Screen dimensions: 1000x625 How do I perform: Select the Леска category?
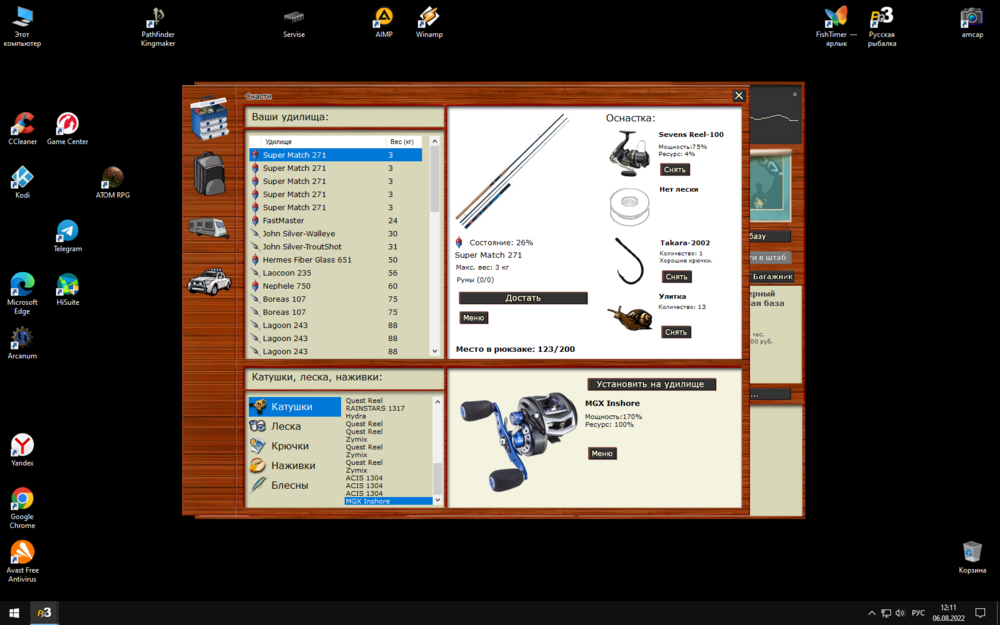[286, 426]
